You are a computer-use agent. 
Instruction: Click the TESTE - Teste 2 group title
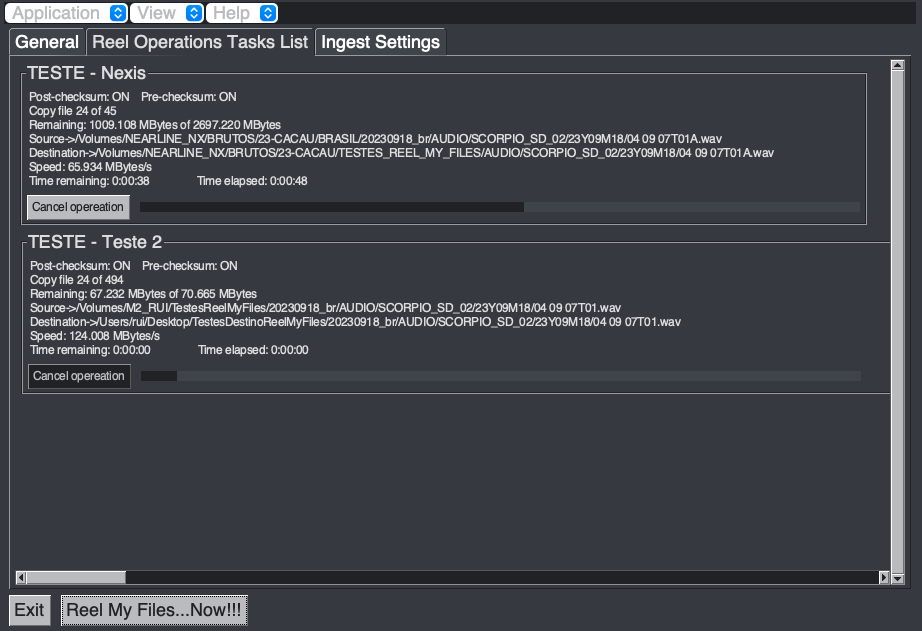point(95,242)
